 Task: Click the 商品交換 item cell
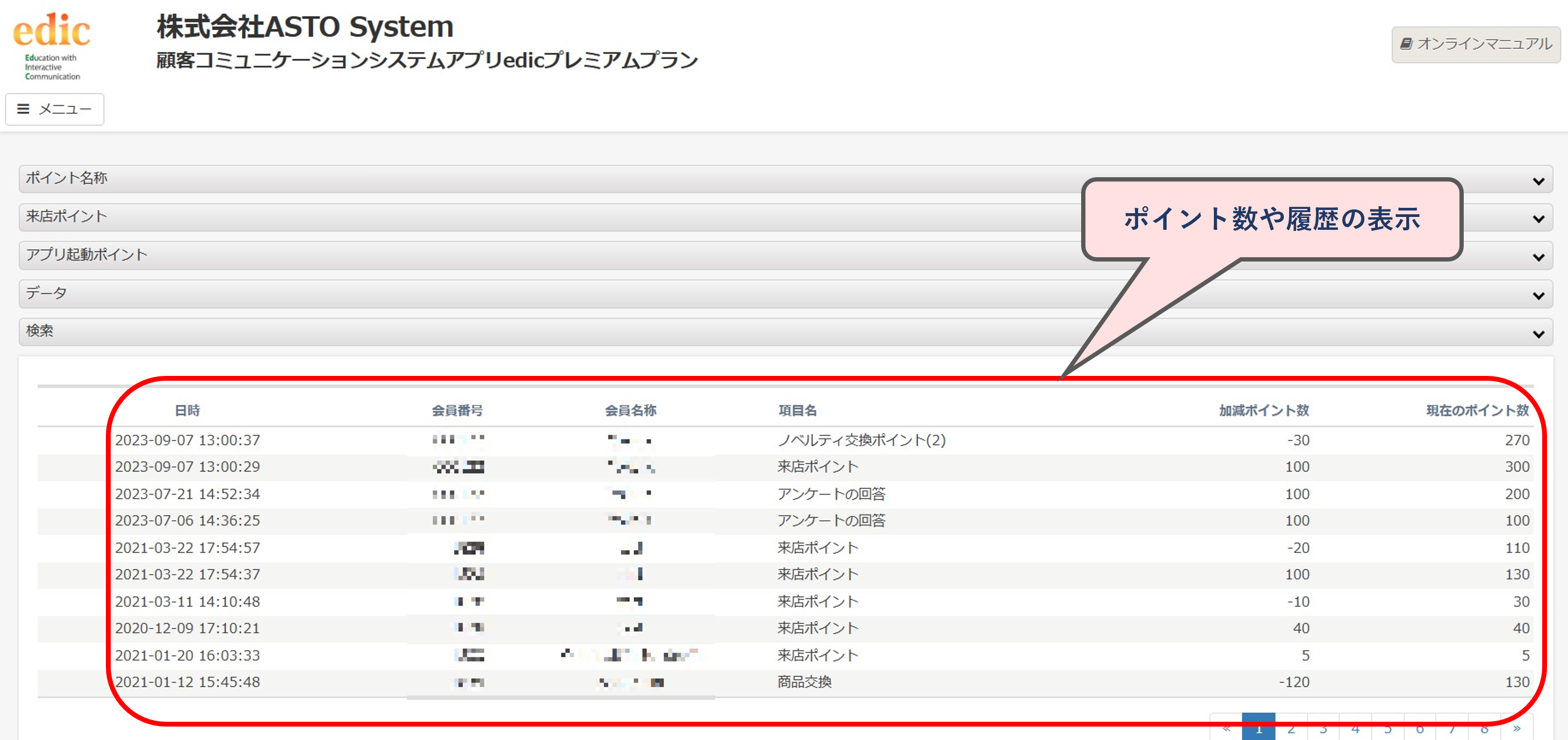pyautogui.click(x=804, y=682)
